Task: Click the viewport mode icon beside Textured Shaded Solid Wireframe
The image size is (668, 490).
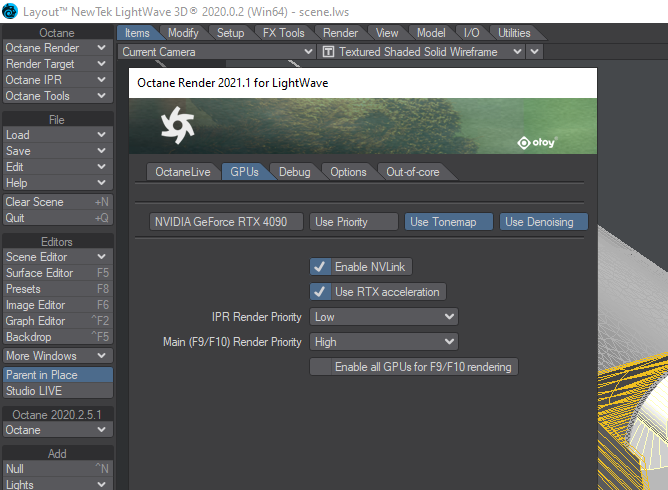Action: (x=328, y=52)
